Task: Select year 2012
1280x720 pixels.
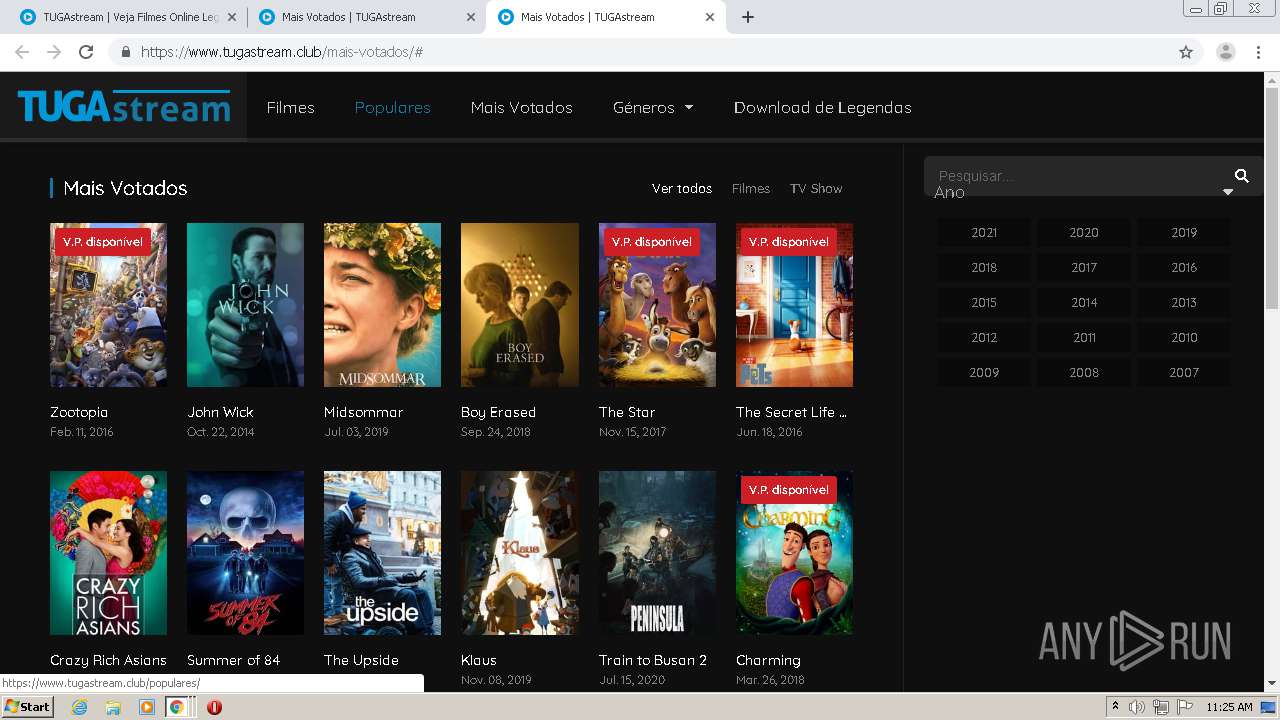Action: (984, 337)
